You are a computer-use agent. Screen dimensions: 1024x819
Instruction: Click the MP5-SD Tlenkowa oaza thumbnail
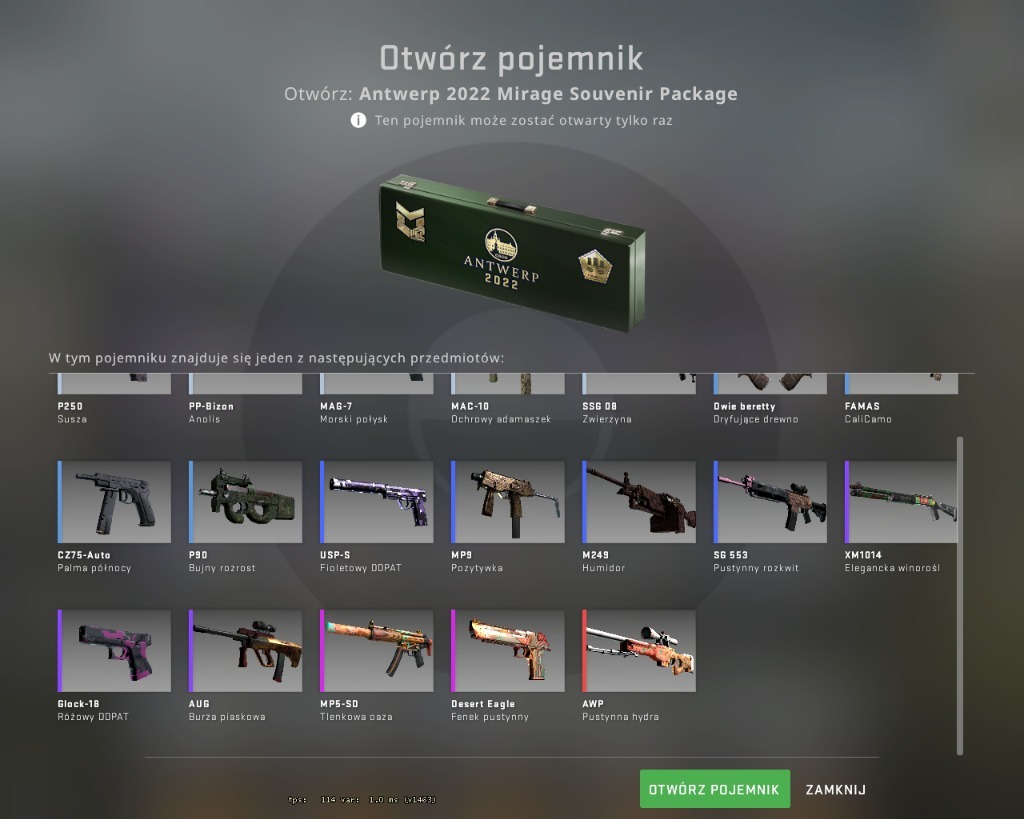[x=377, y=650]
